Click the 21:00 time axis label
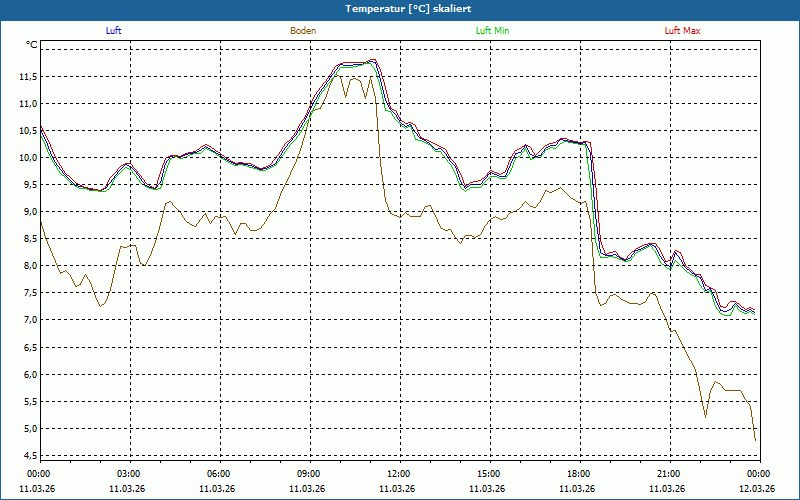The height and width of the screenshot is (500, 800). [x=669, y=474]
